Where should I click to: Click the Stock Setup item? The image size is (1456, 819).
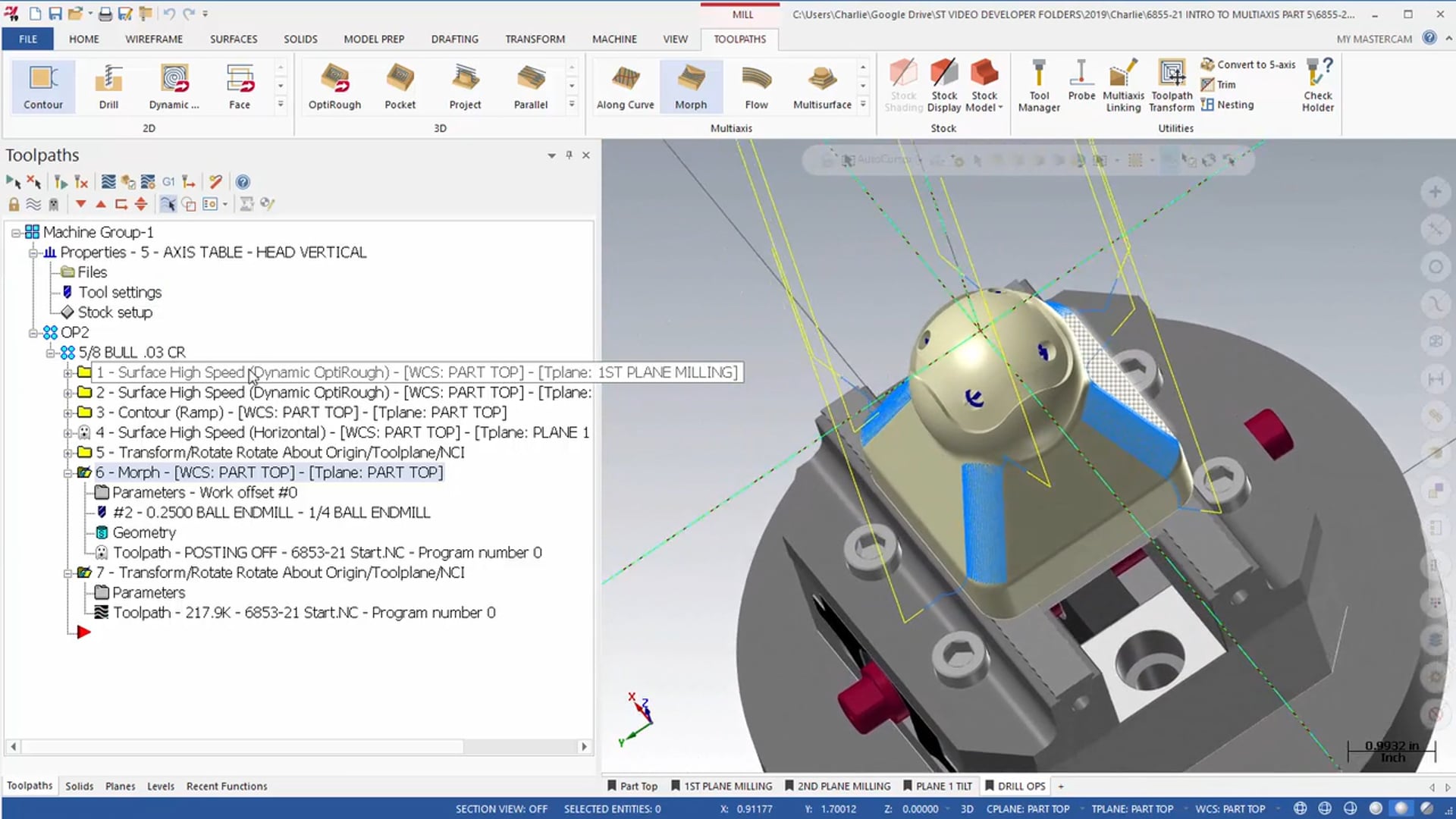(115, 312)
